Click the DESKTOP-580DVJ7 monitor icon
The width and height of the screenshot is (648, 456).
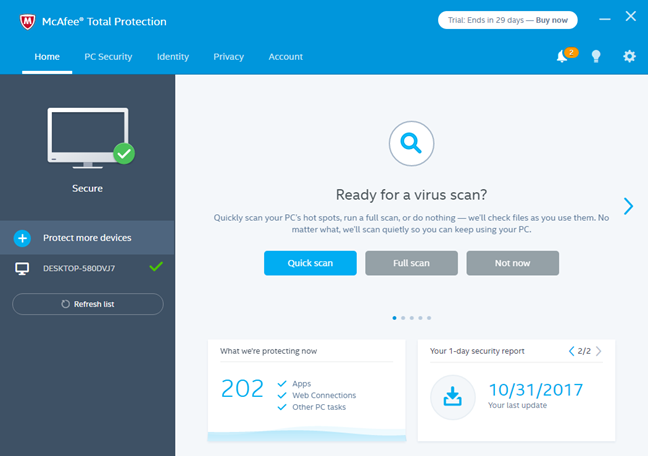click(22, 269)
